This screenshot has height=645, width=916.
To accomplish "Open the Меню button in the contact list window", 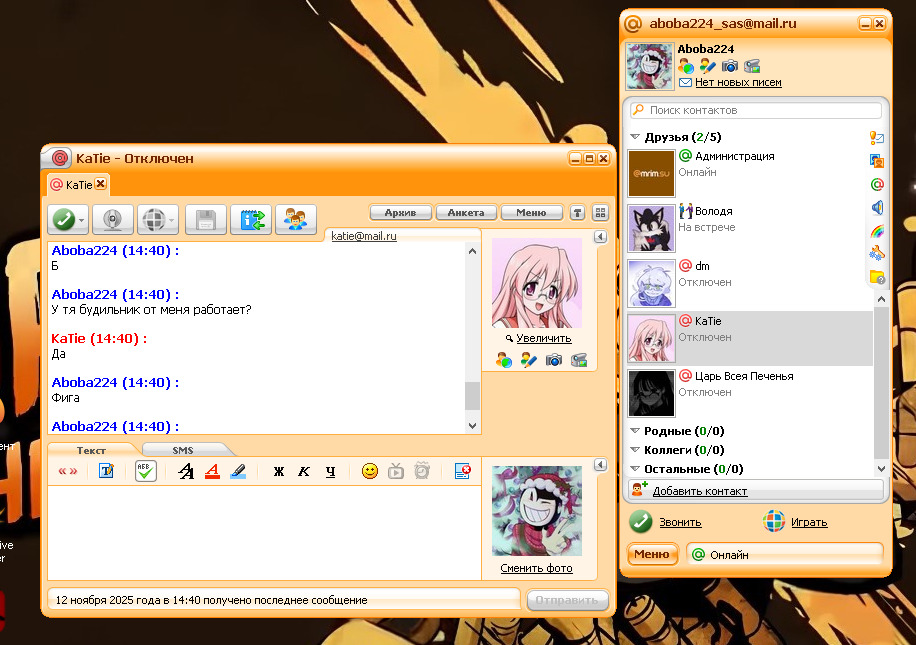I will (x=652, y=554).
